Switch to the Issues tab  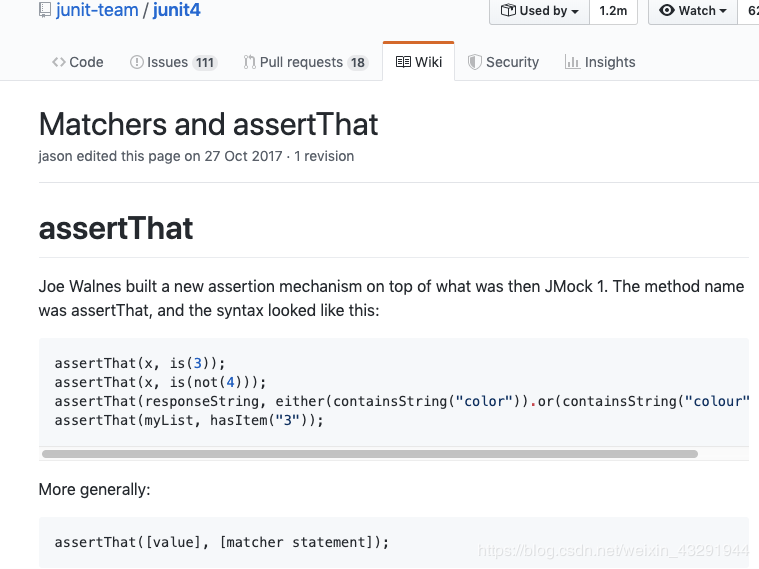click(x=173, y=62)
